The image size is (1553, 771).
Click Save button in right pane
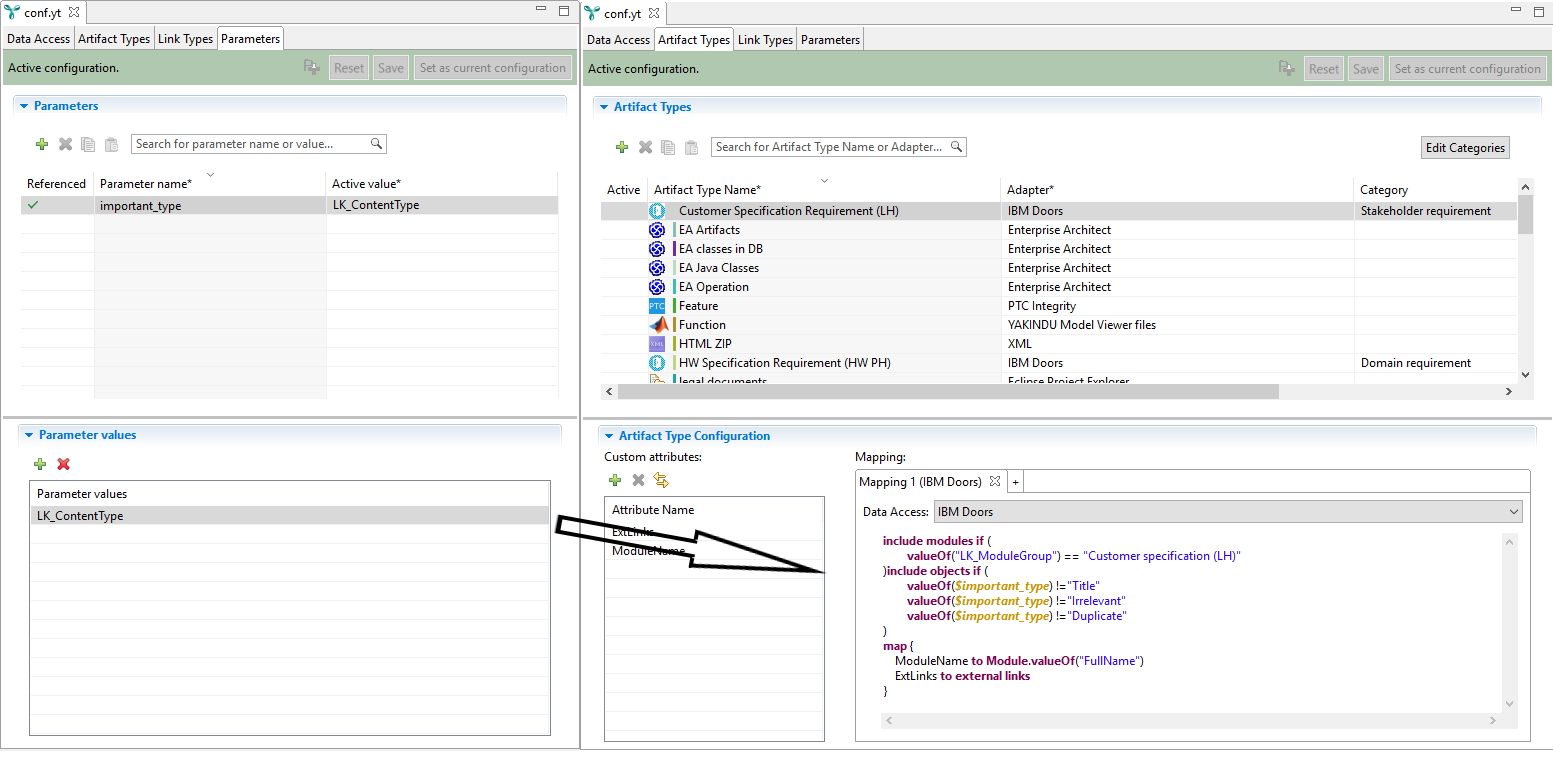click(1365, 69)
